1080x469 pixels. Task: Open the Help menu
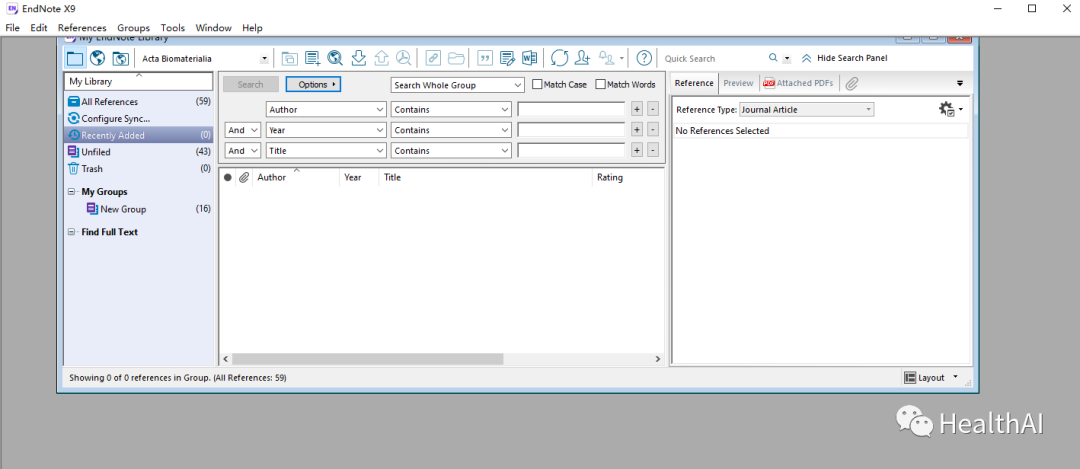pyautogui.click(x=253, y=28)
